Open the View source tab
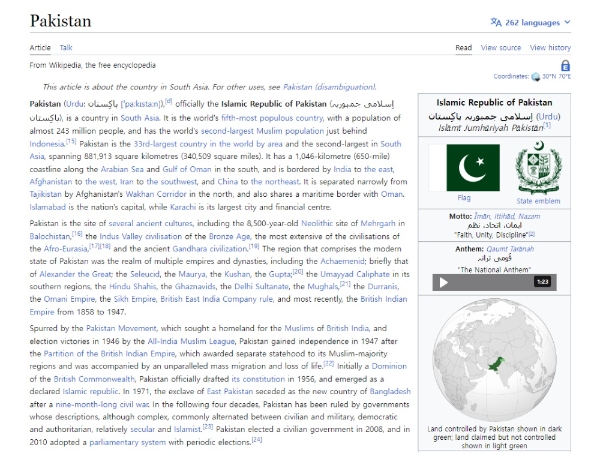 point(501,47)
